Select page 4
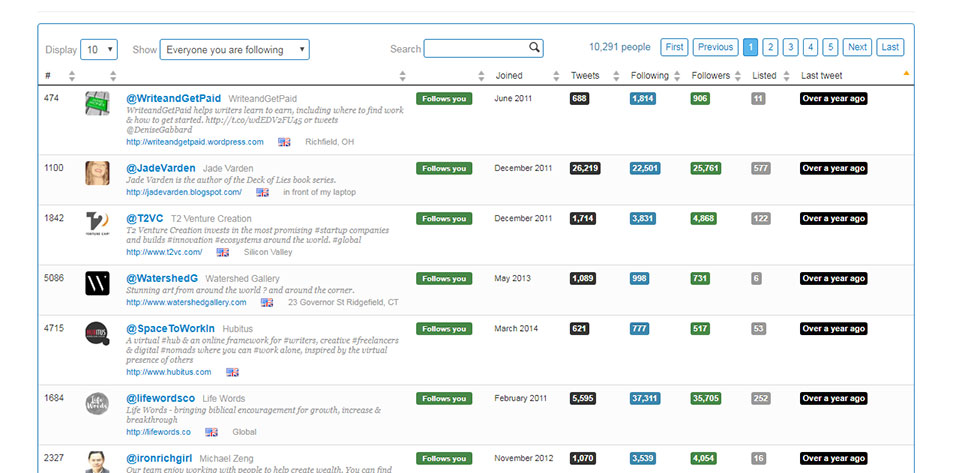The width and height of the screenshot is (953, 473). (810, 47)
